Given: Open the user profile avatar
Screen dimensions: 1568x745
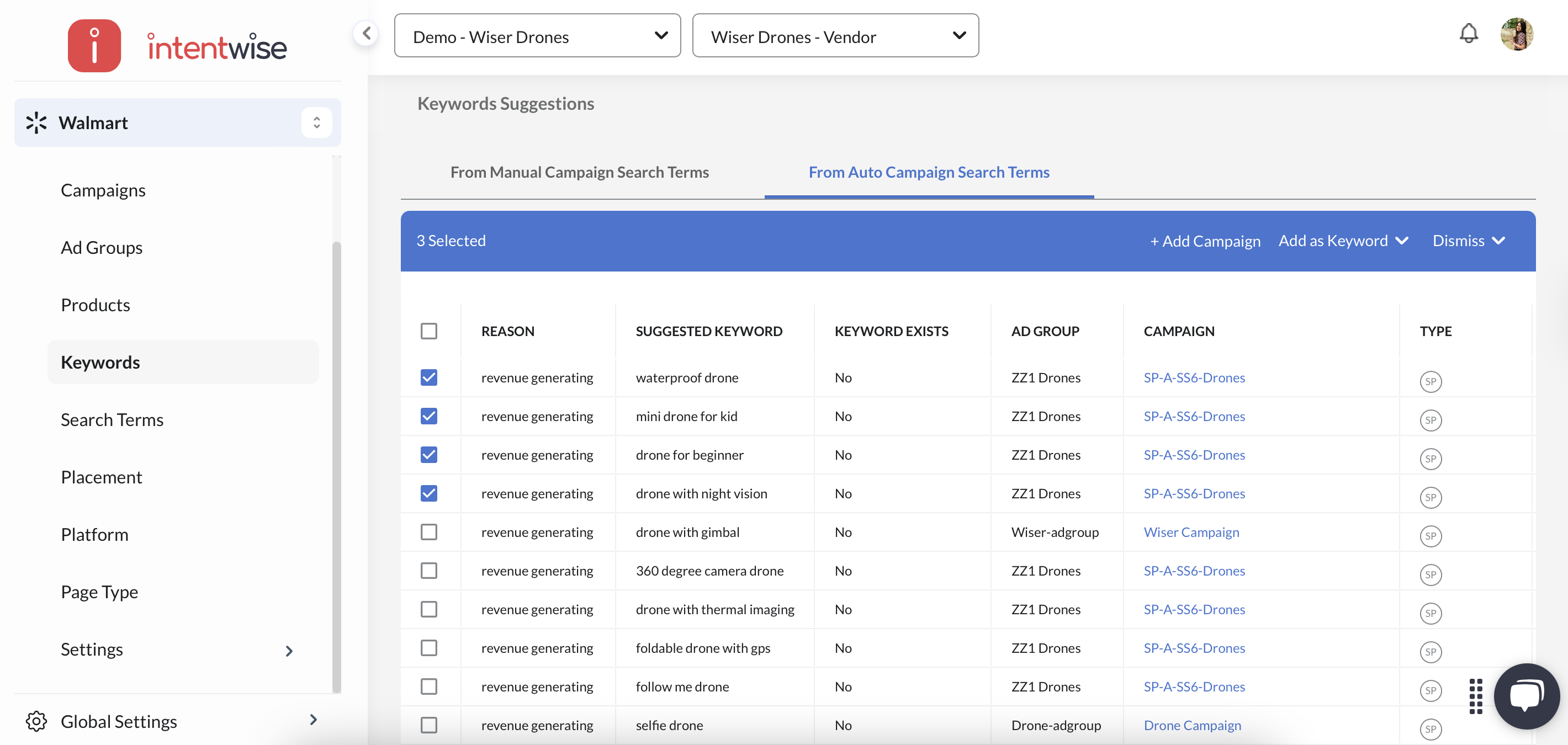Looking at the screenshot, I should click(1516, 34).
